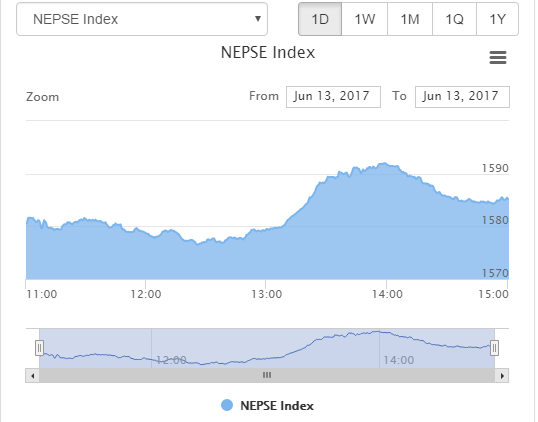Click the 14:00 x-axis time label
The image size is (538, 422).
point(387,294)
